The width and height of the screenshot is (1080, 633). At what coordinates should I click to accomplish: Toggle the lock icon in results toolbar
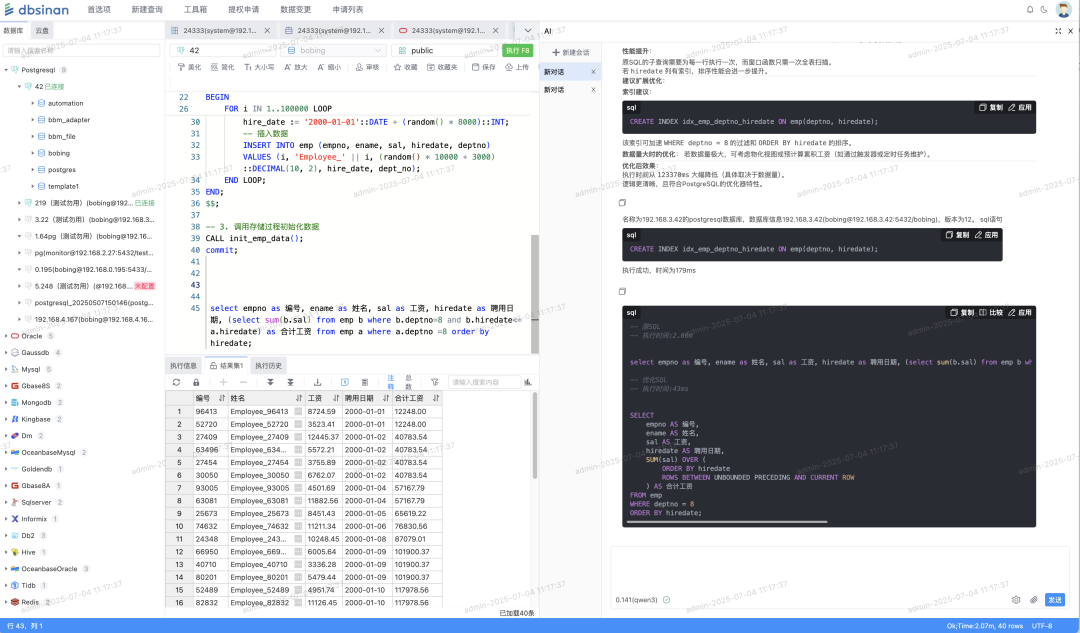(196, 382)
